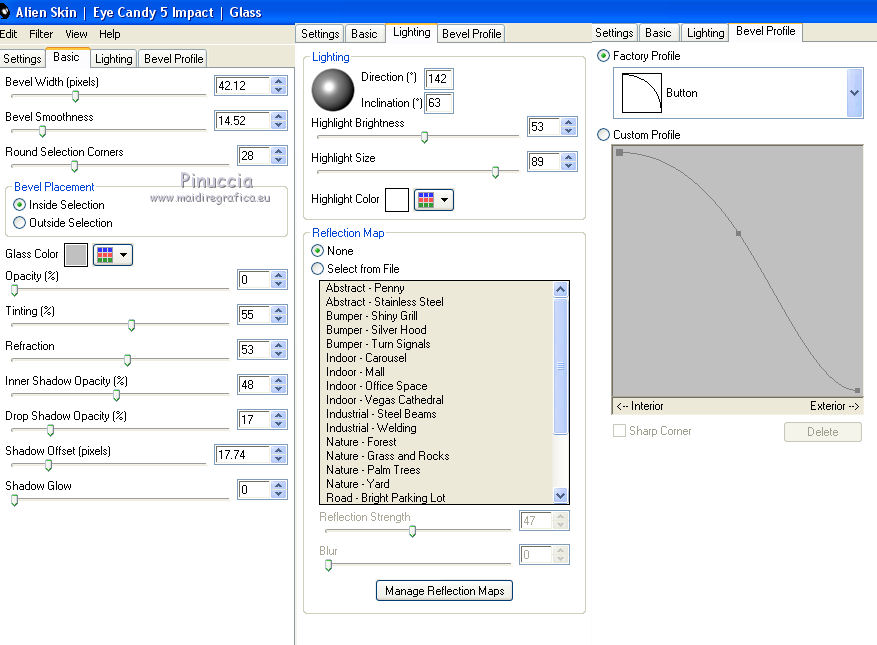This screenshot has height=645, width=877.
Task: Click the Shadow Glow spinner arrows
Action: point(279,490)
